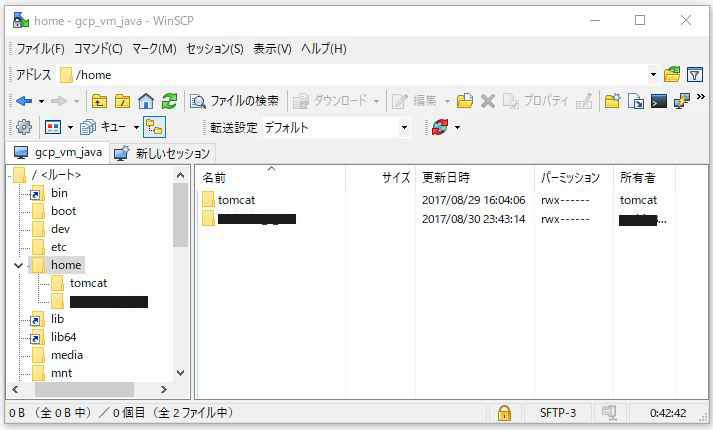Switch to the gcp_vm_java session tab
The width and height of the screenshot is (713, 430).
click(x=57, y=152)
